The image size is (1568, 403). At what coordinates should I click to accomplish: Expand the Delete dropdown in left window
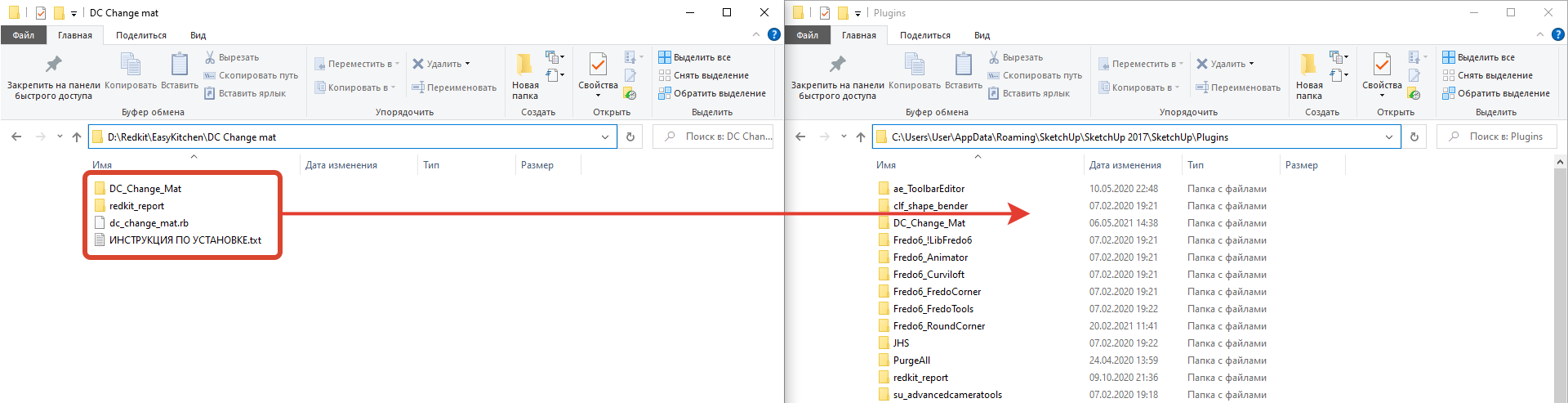[467, 64]
